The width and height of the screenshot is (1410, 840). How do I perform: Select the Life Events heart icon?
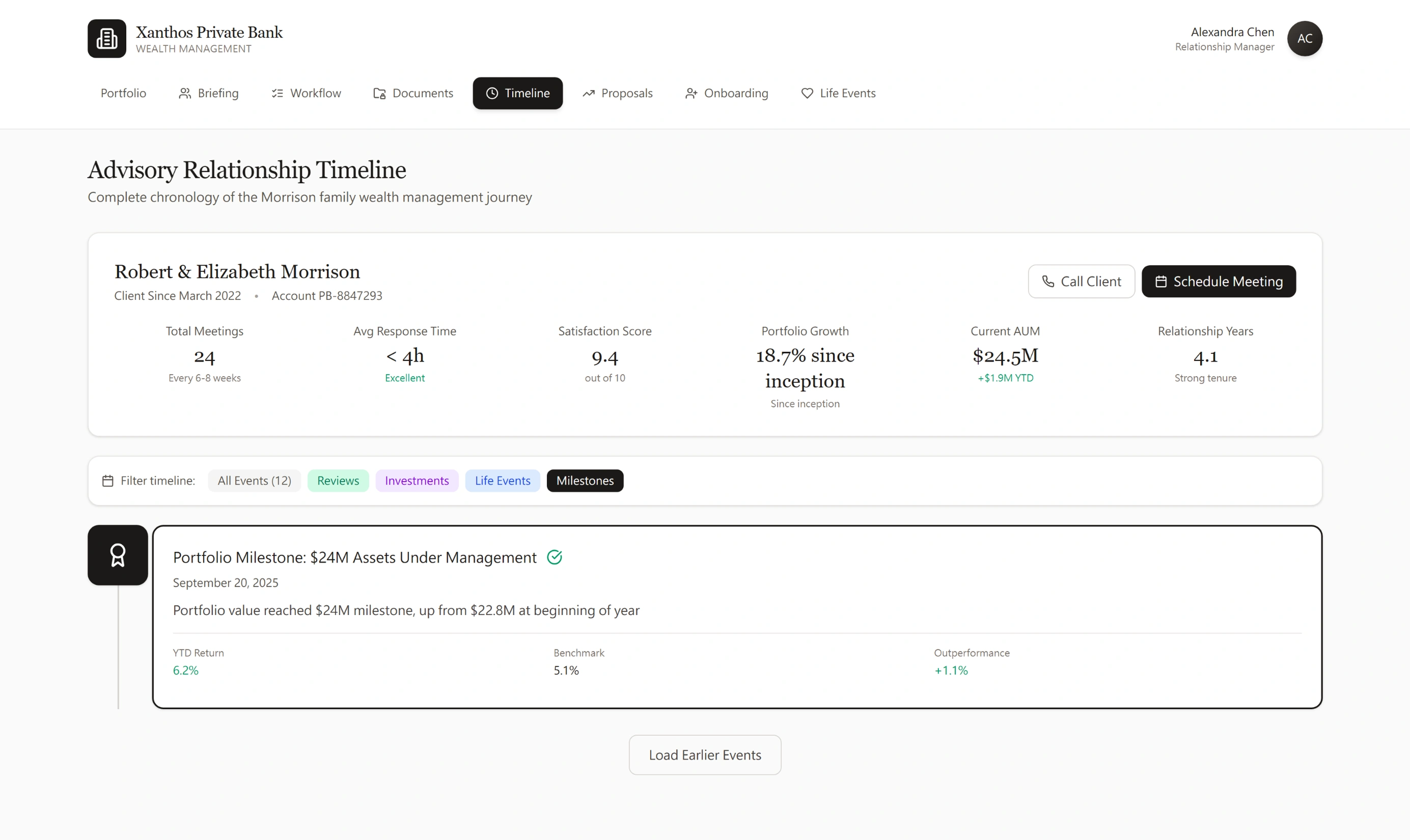pos(806,93)
